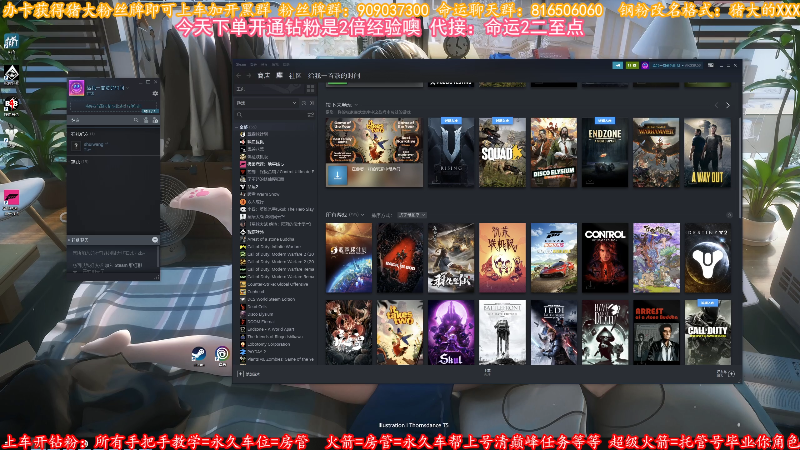Select Disco Elysium in the sidebar list
This screenshot has width=800, height=450.
[x=260, y=314]
